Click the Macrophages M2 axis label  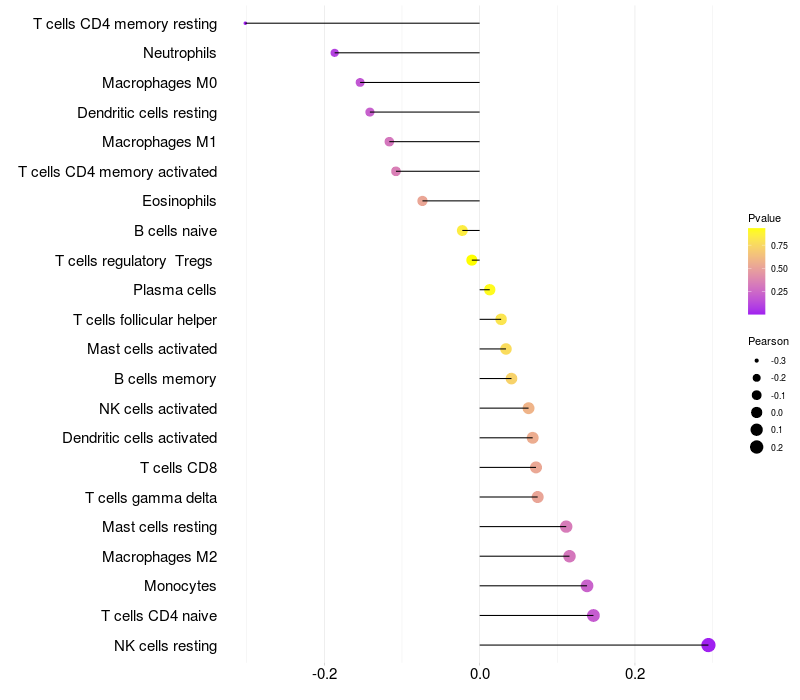(x=160, y=557)
